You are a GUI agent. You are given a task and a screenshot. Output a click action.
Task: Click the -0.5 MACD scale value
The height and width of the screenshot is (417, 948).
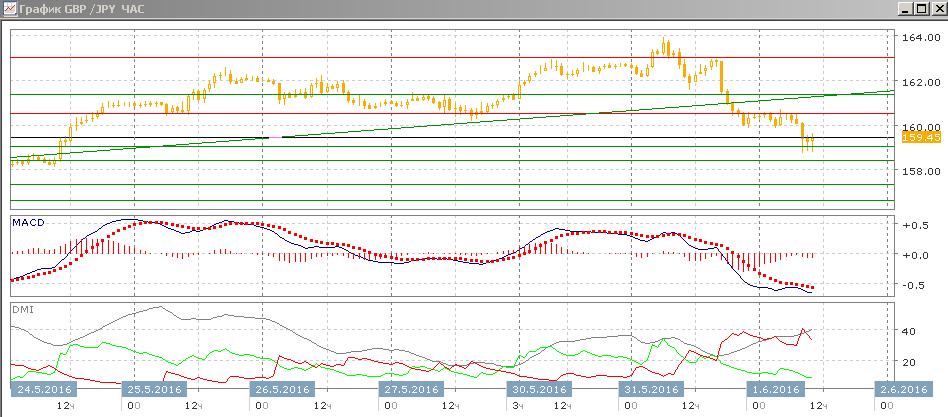point(915,285)
